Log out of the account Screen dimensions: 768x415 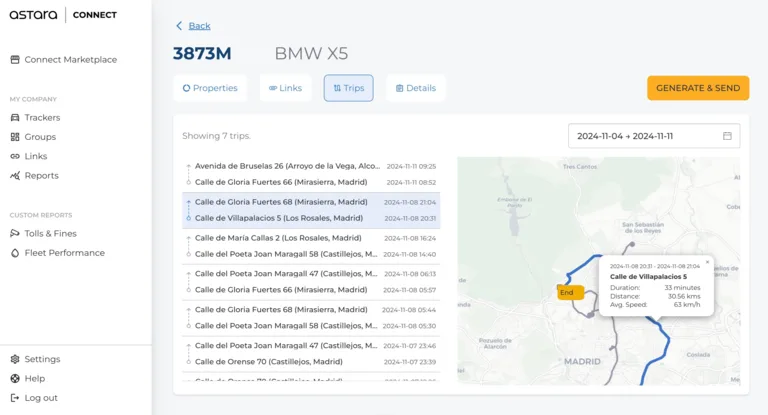pyautogui.click(x=34, y=398)
